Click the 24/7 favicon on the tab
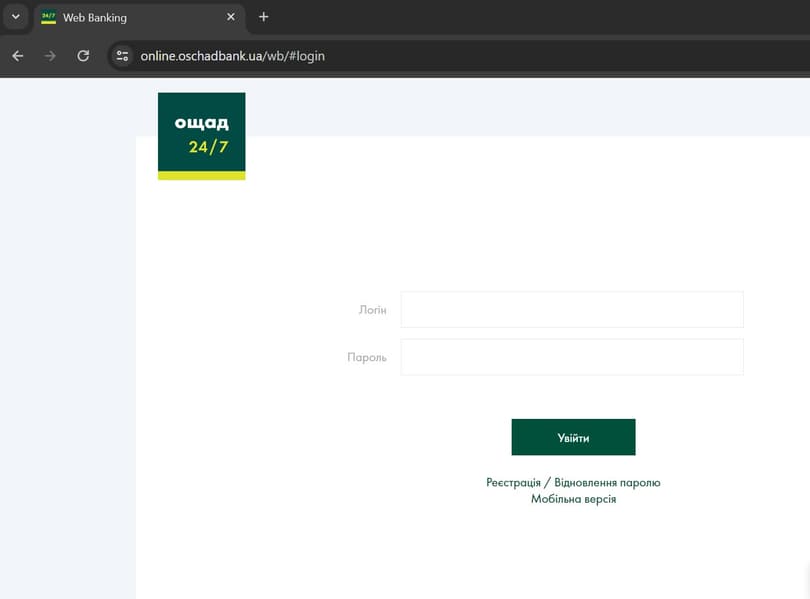Image resolution: width=810 pixels, height=599 pixels. (48, 17)
